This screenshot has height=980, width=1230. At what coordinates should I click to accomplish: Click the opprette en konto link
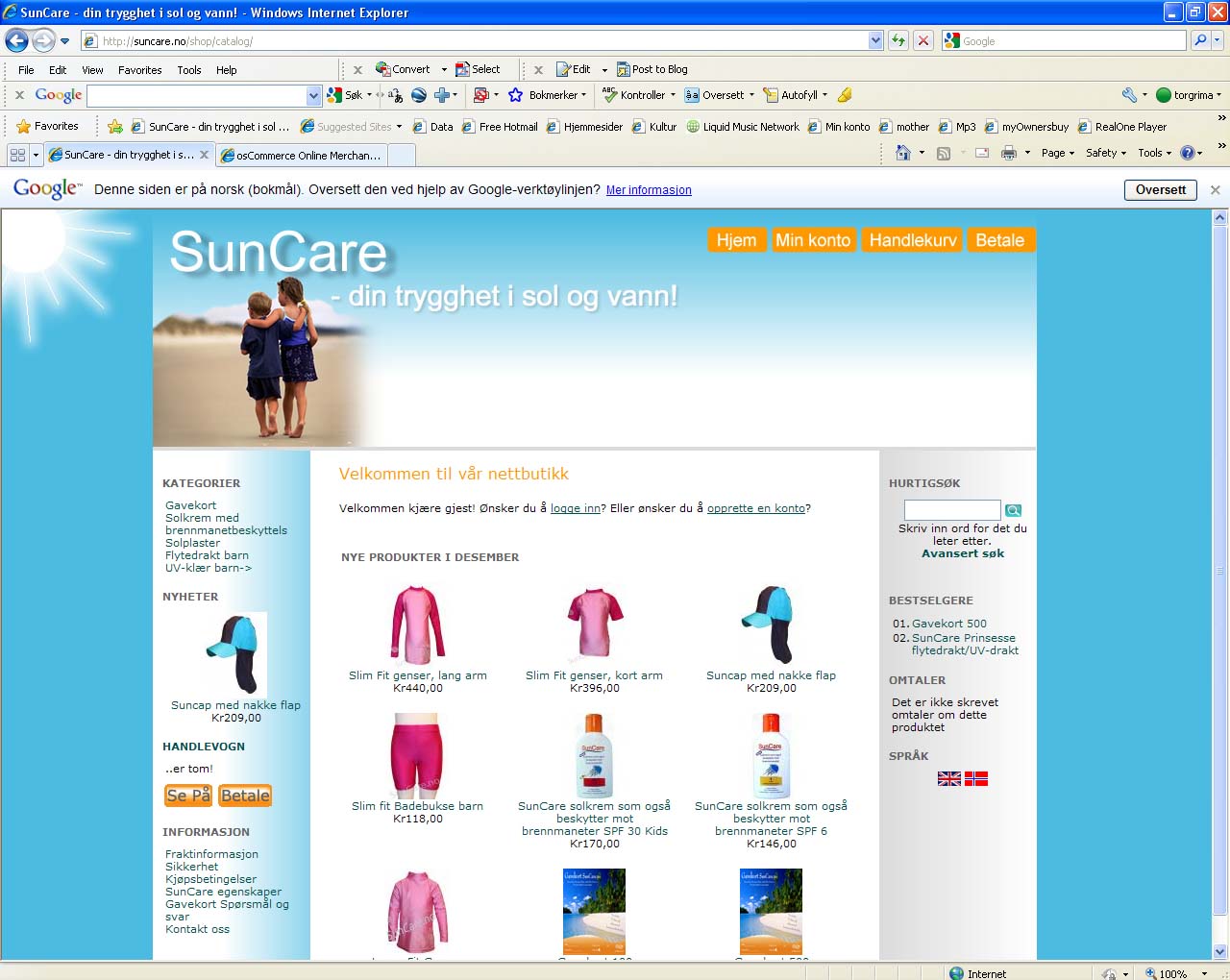(756, 508)
